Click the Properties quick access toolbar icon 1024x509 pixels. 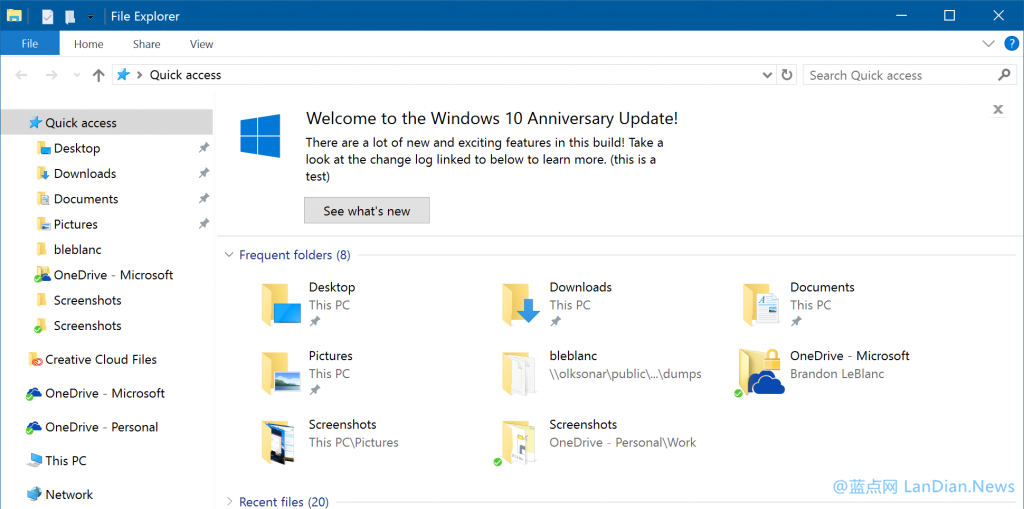pos(48,16)
